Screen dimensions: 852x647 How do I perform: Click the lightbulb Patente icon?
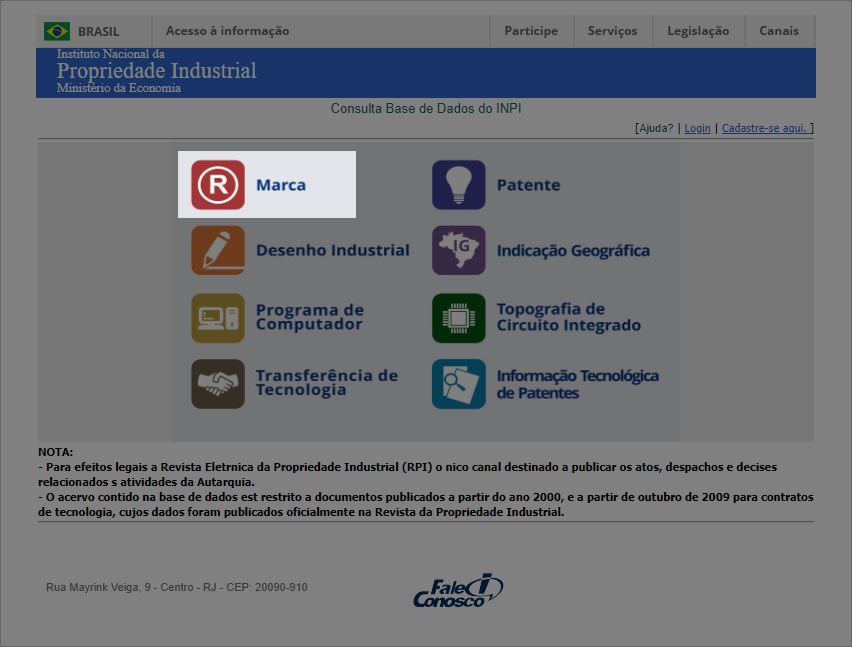[x=459, y=185]
